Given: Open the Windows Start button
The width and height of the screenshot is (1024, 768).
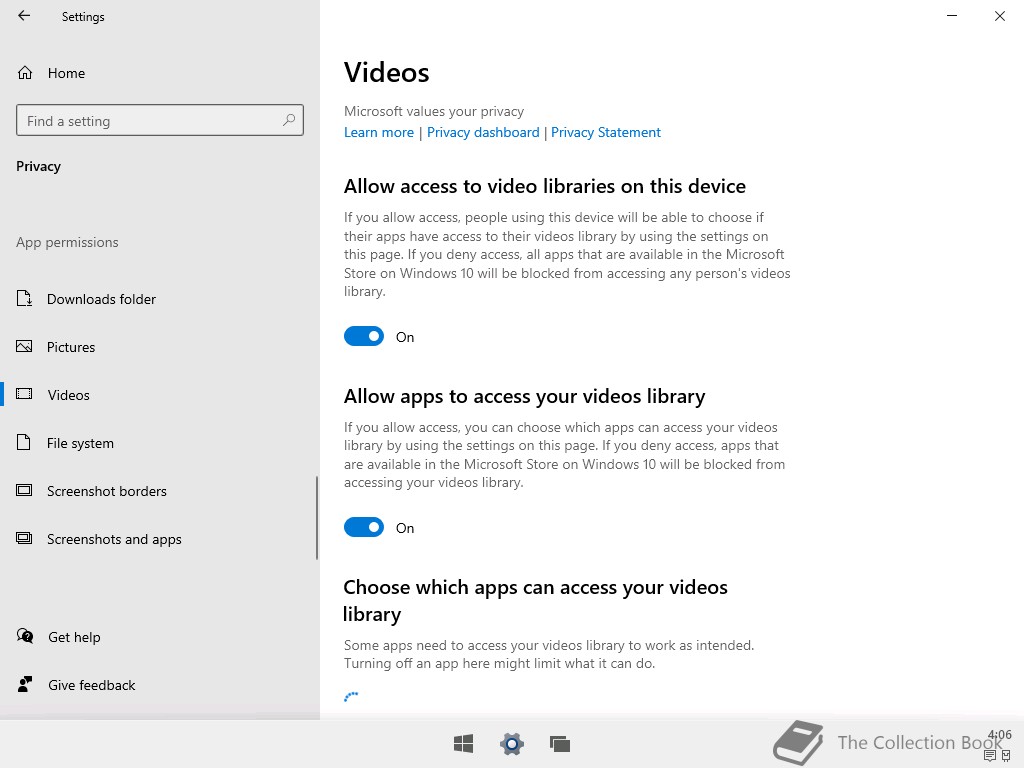Looking at the screenshot, I should point(464,743).
